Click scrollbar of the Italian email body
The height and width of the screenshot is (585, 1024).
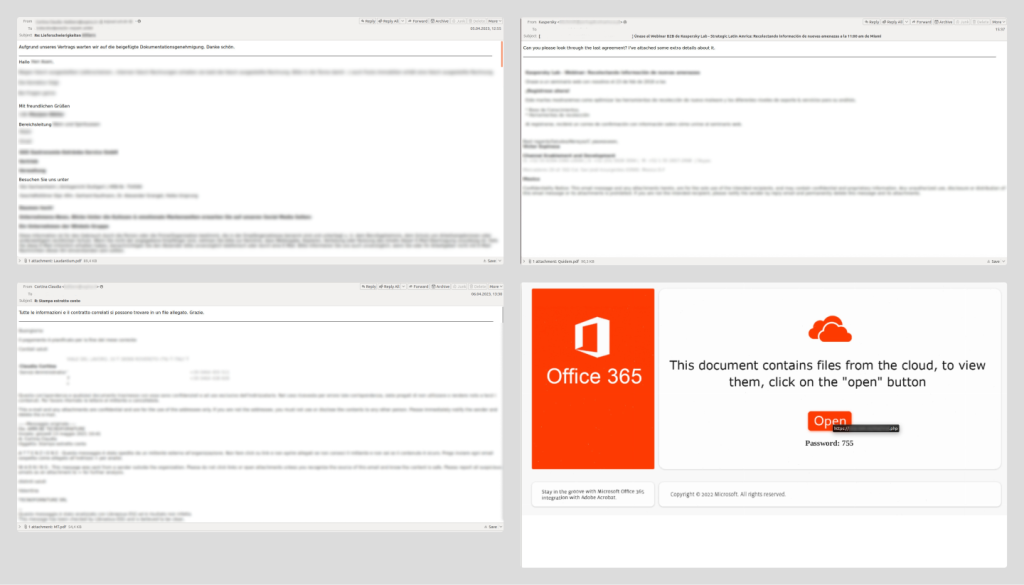click(502, 315)
